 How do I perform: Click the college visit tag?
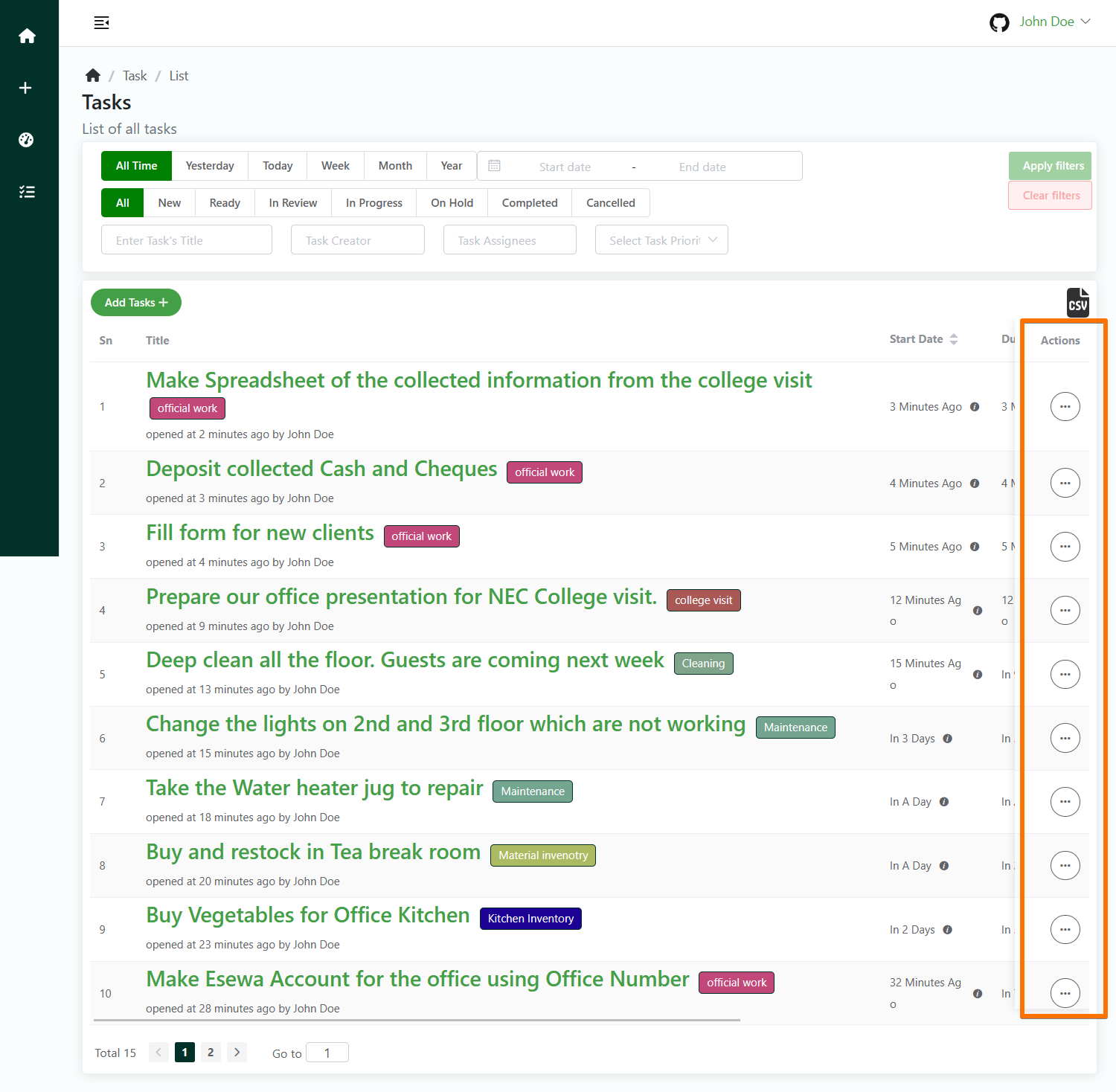(704, 600)
